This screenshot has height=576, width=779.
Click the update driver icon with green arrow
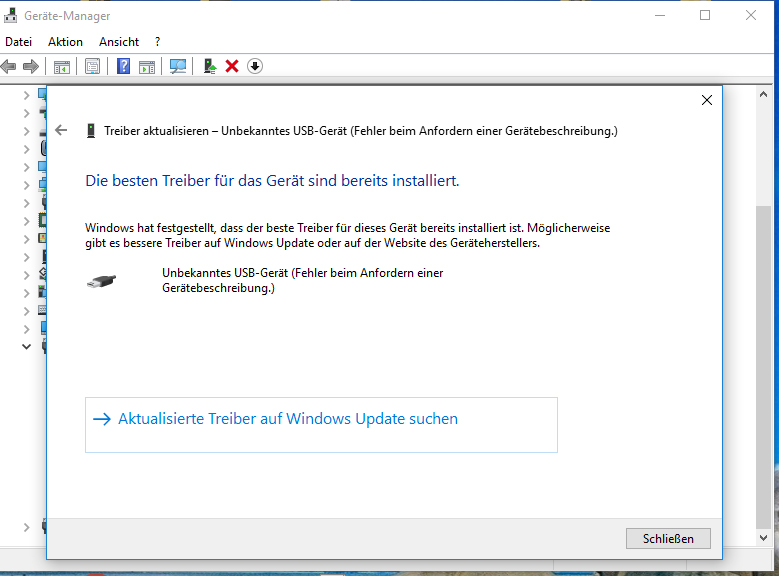(x=210, y=66)
